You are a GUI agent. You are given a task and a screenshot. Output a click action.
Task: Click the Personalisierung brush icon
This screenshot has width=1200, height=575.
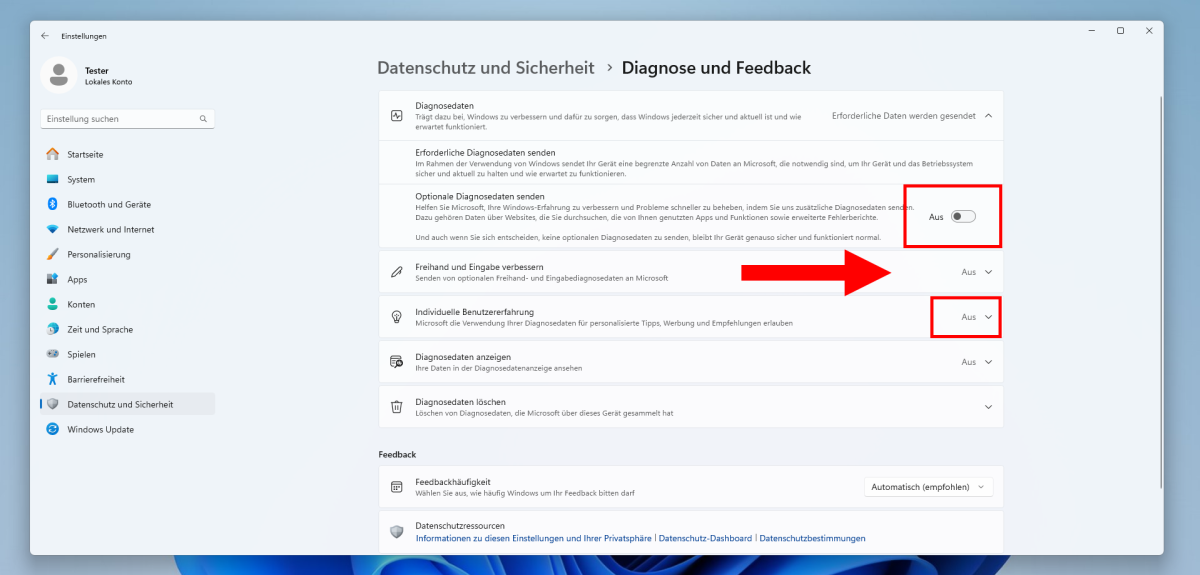(x=53, y=254)
